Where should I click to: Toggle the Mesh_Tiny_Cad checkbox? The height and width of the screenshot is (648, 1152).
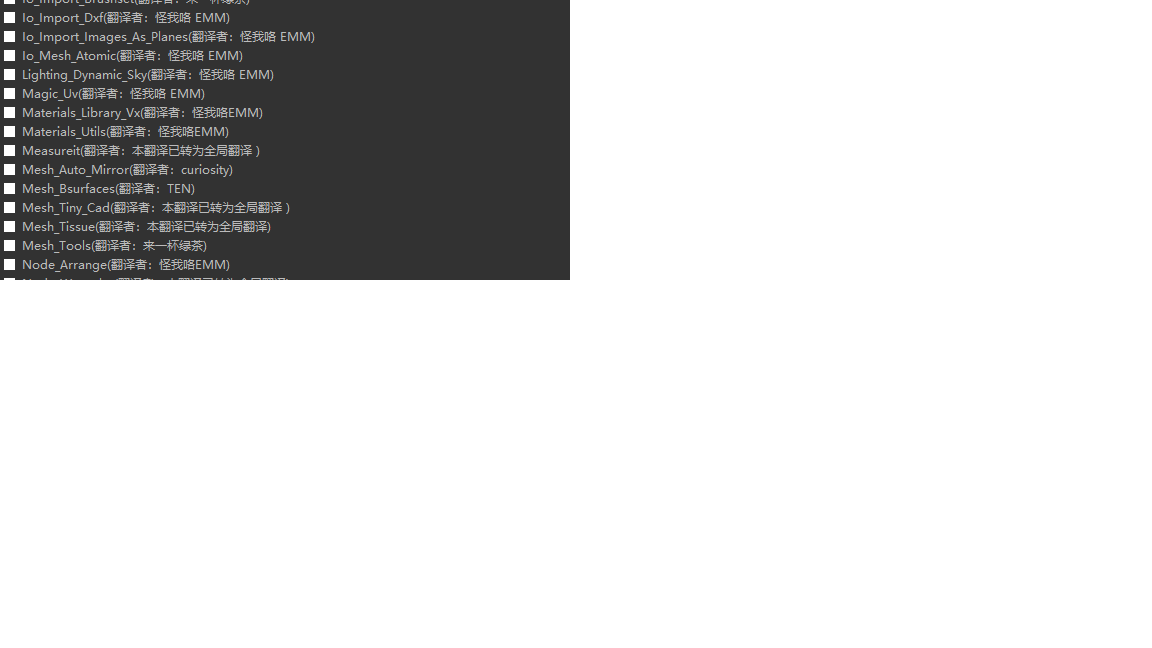[x=10, y=208]
